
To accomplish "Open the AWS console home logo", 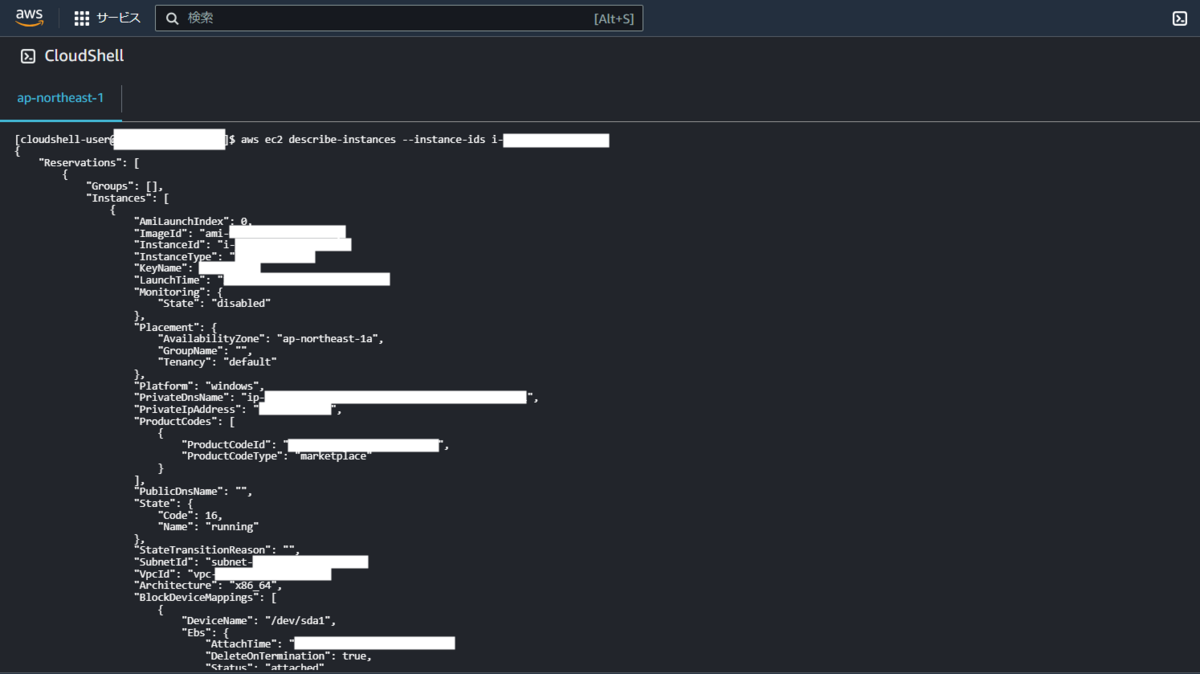I will (29, 18).
